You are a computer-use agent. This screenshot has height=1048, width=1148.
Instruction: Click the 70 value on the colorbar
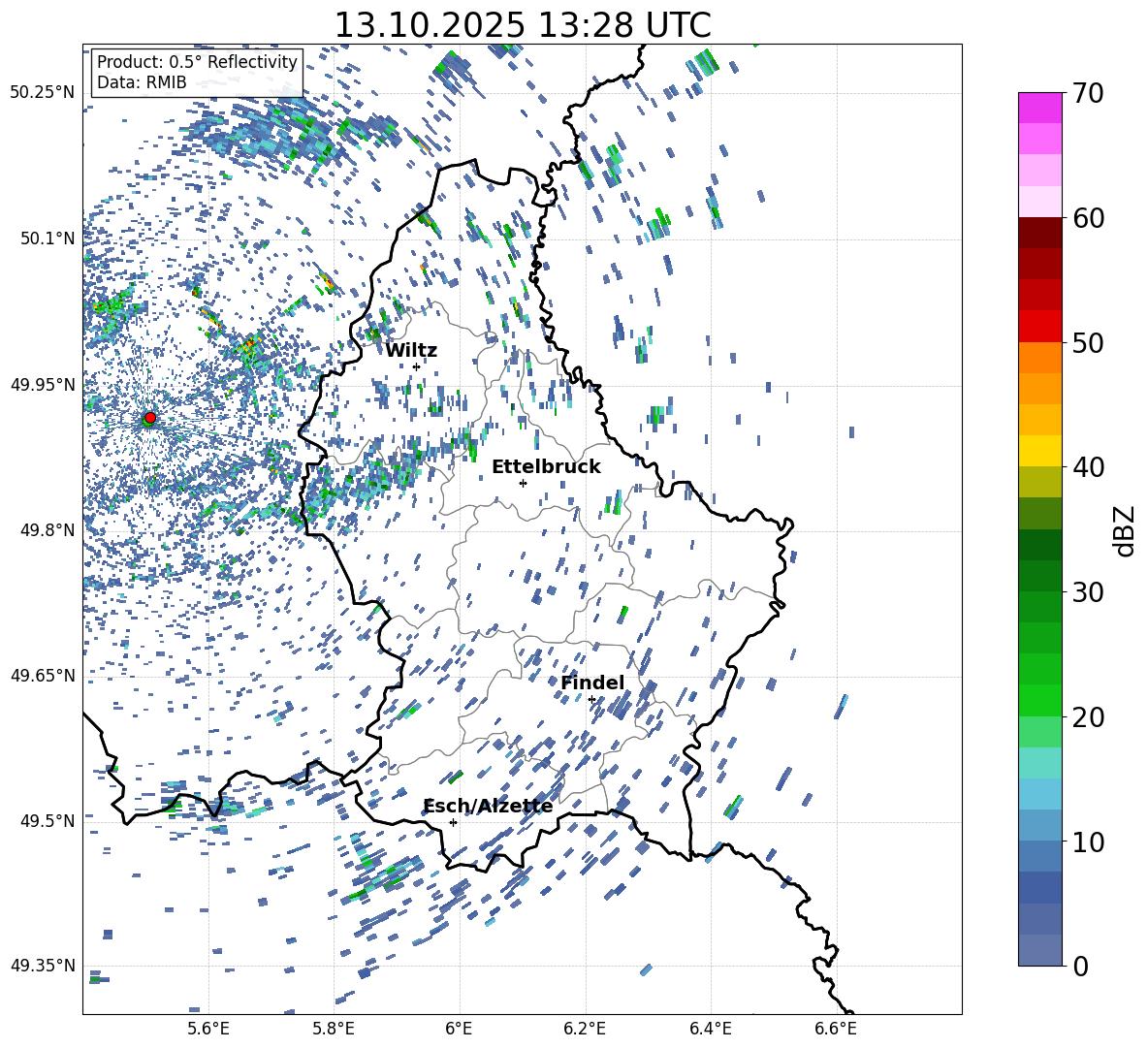tap(1092, 93)
